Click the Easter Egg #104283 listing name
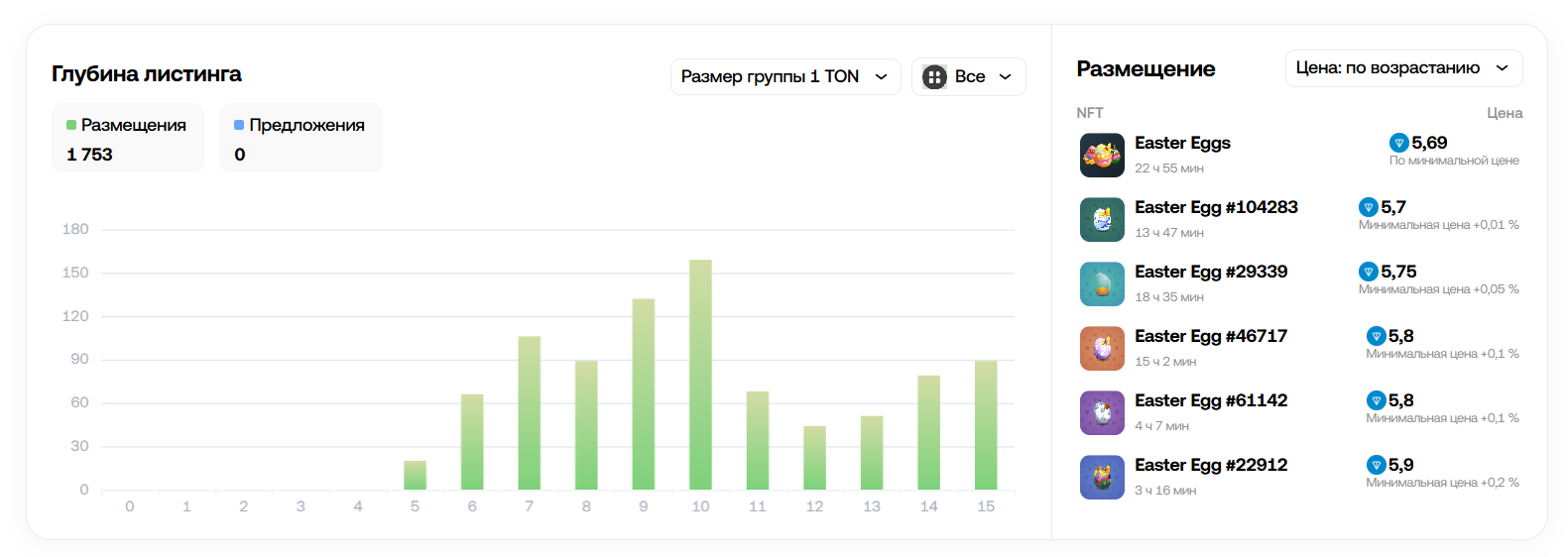This screenshot has height=557, width=1568. tap(1216, 207)
